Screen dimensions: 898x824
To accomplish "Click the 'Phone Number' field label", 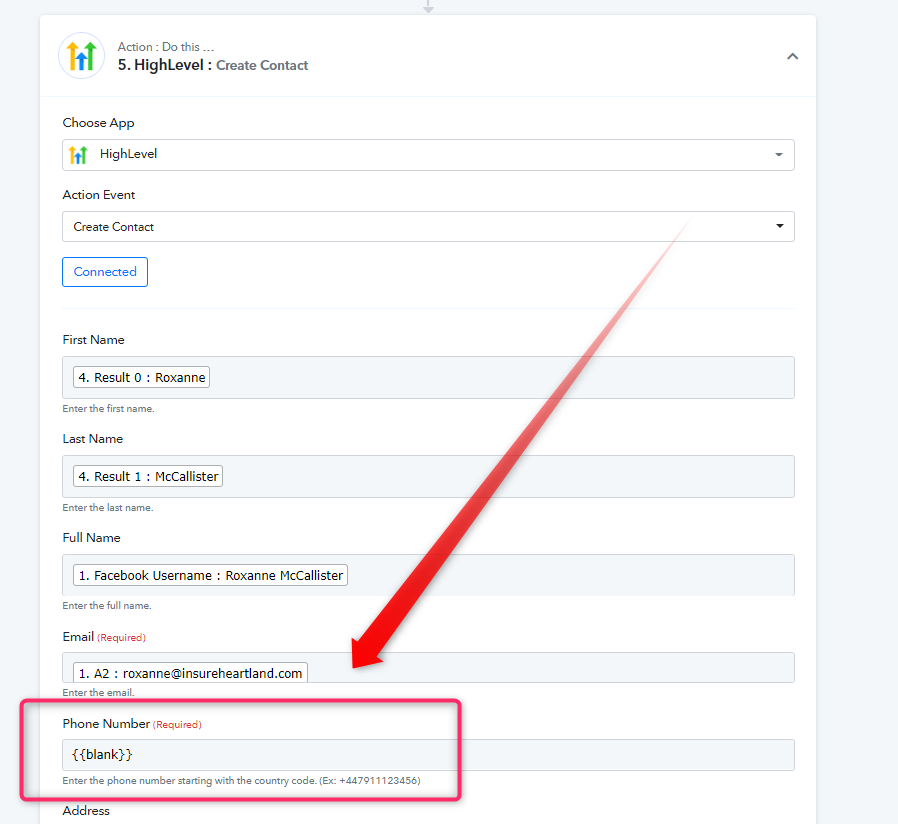I will pos(106,724).
